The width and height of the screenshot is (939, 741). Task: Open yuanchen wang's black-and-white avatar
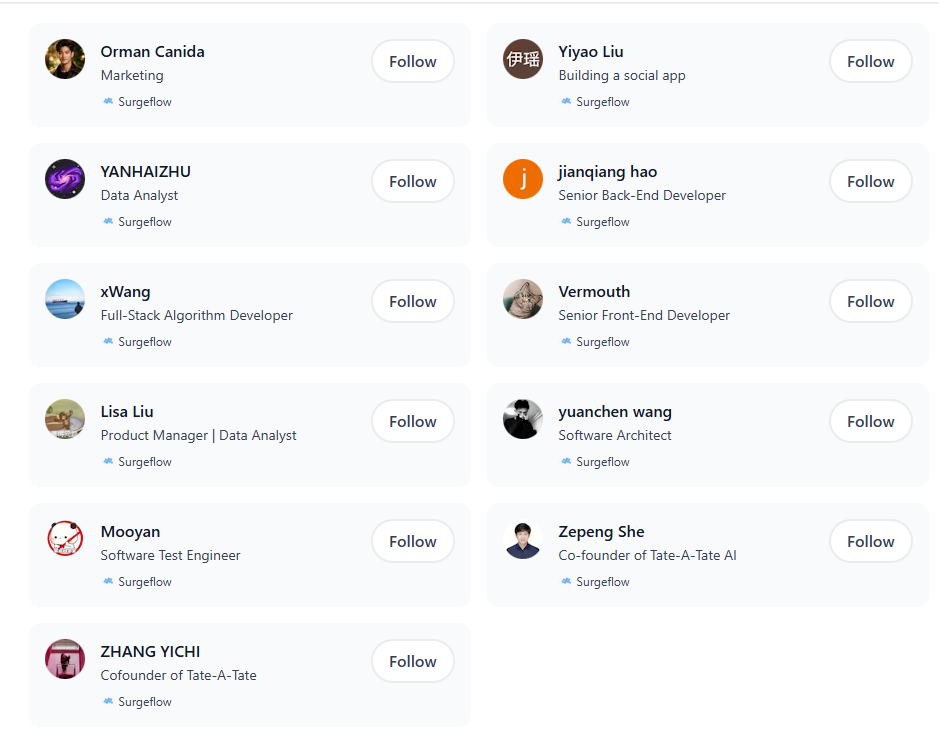coord(523,419)
